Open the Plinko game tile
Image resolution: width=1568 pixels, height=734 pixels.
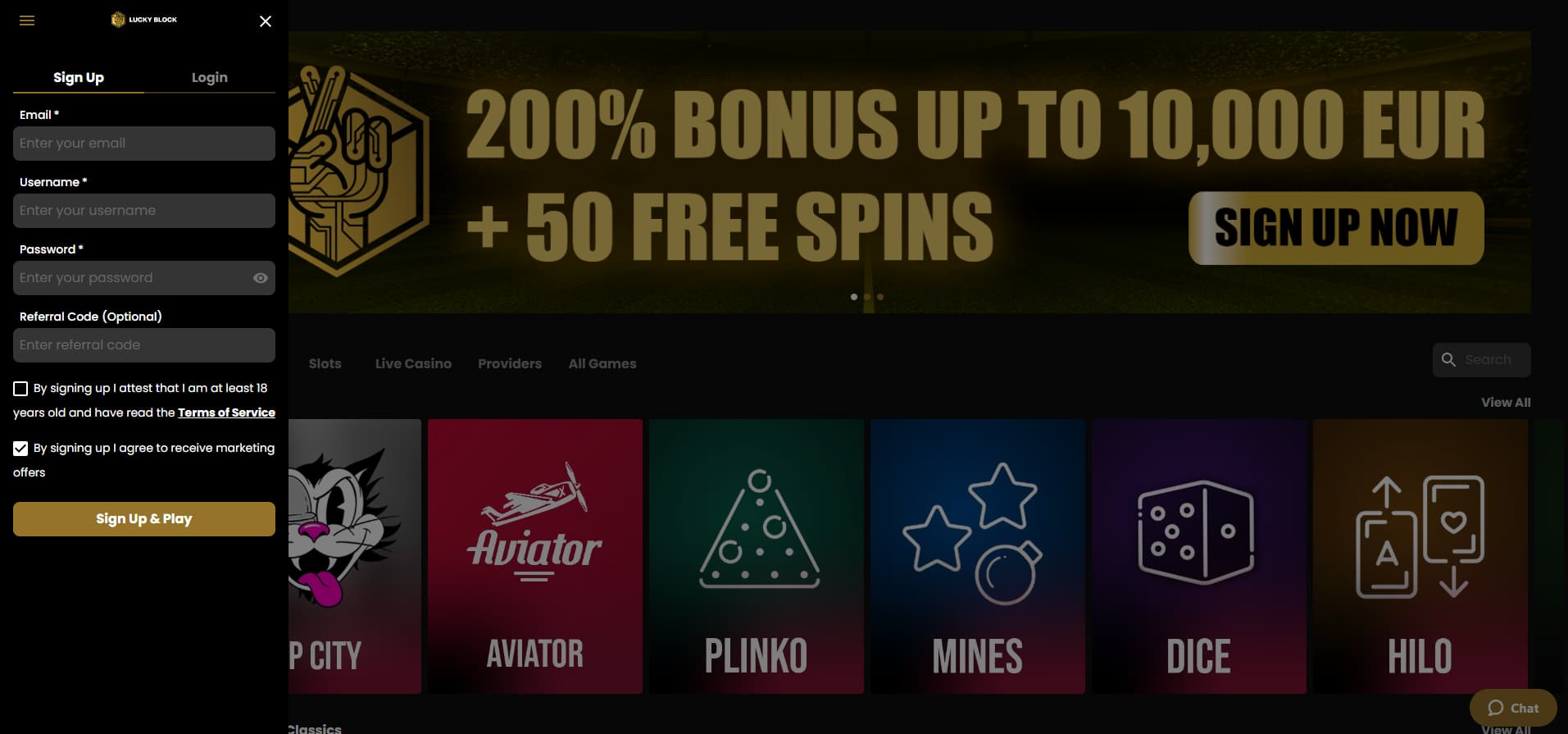(757, 556)
